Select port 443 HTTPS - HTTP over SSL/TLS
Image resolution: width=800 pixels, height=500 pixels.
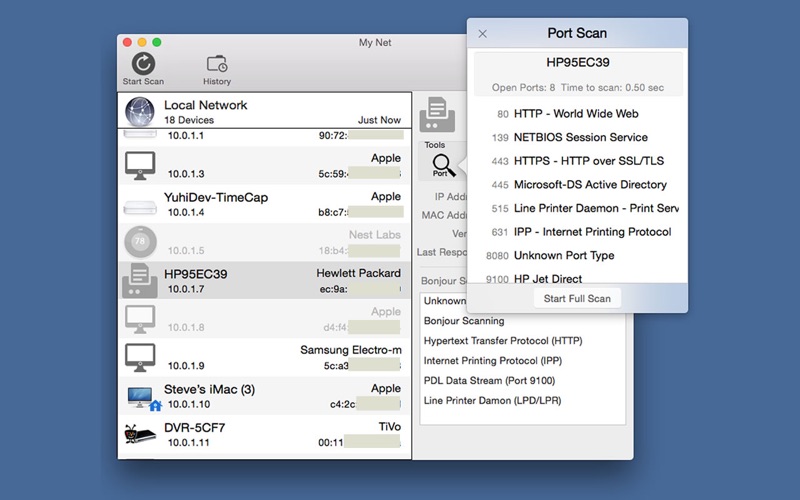pyautogui.click(x=577, y=161)
